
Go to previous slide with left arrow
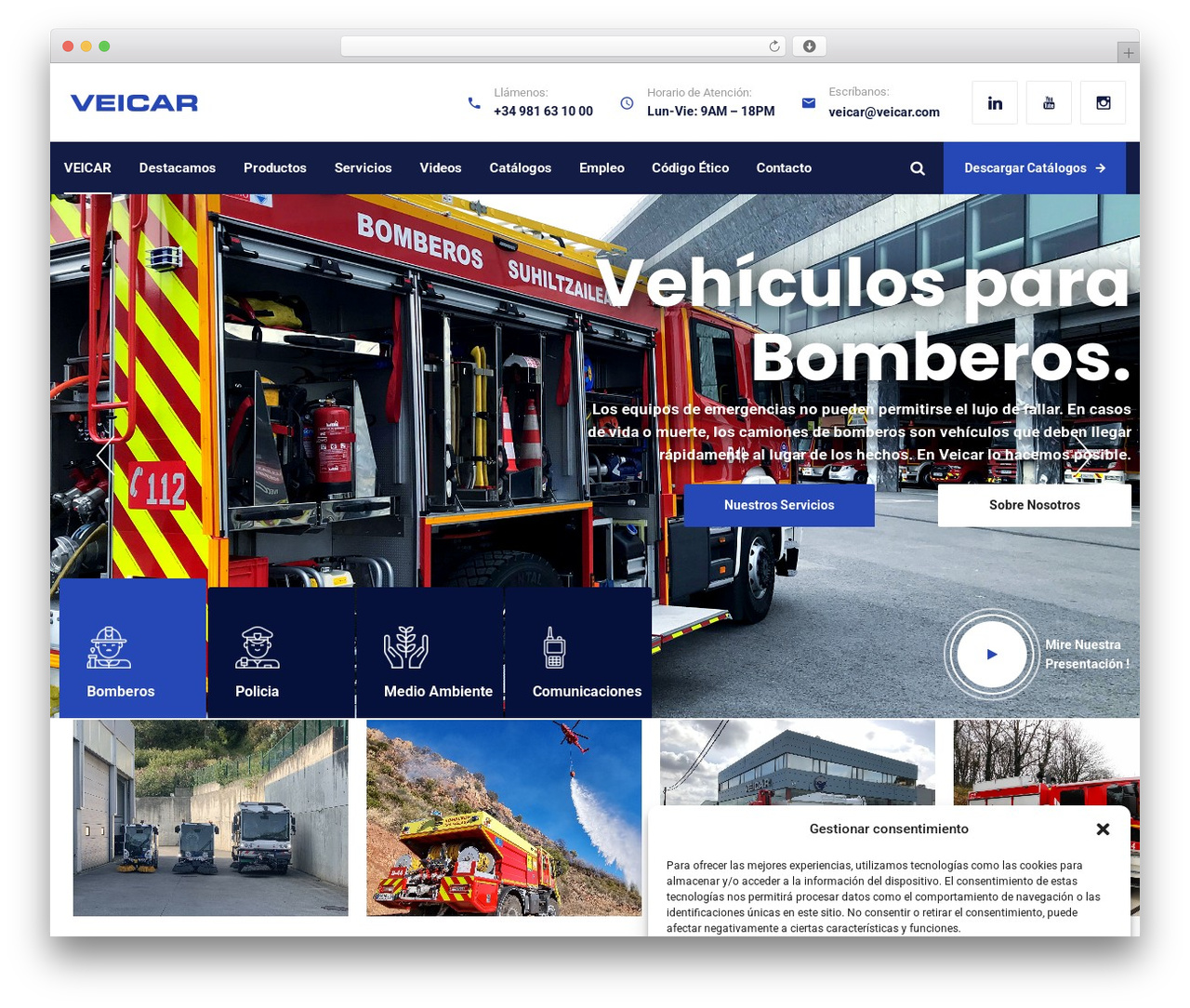[x=104, y=455]
